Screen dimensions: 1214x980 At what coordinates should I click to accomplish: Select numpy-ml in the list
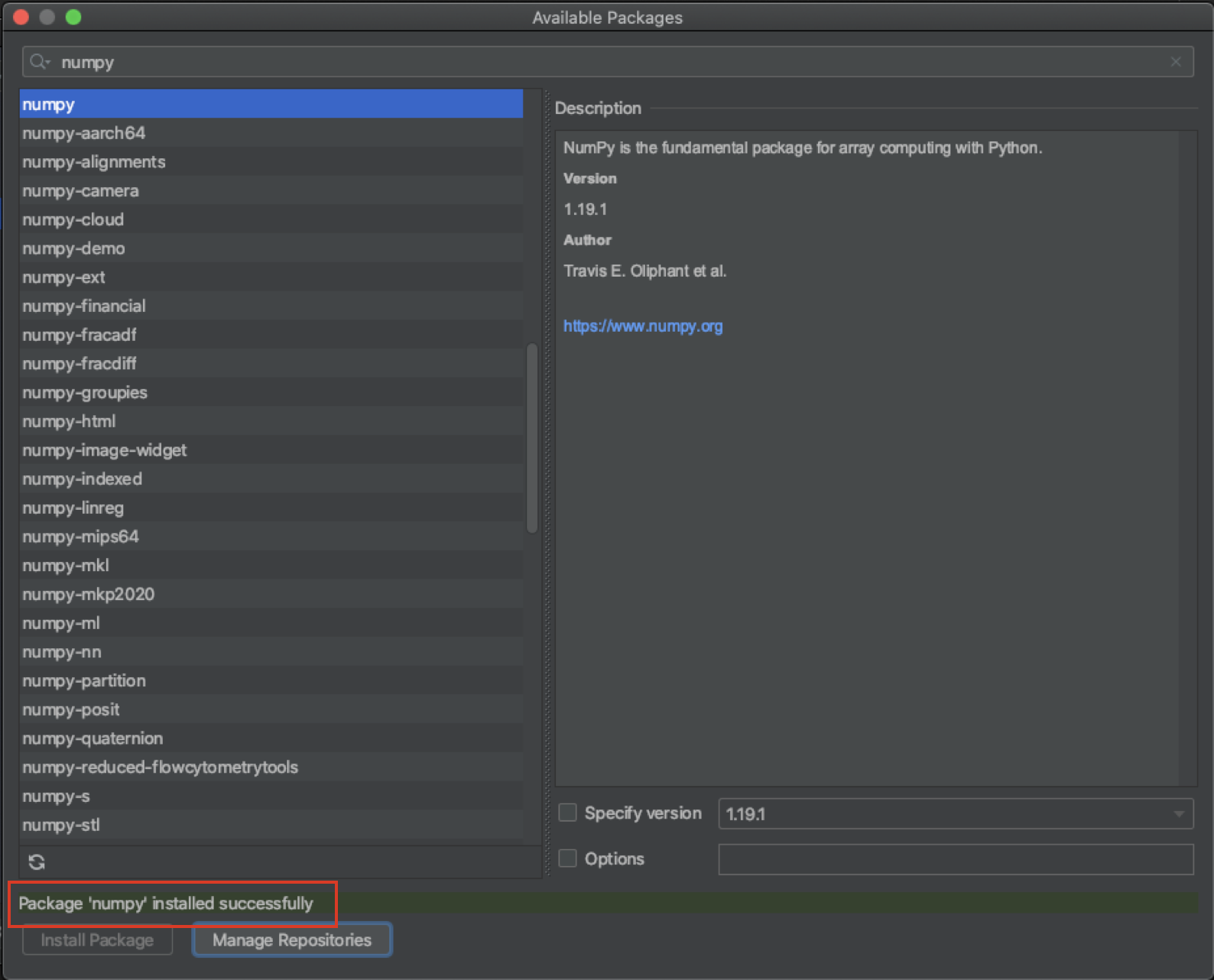(x=271, y=623)
